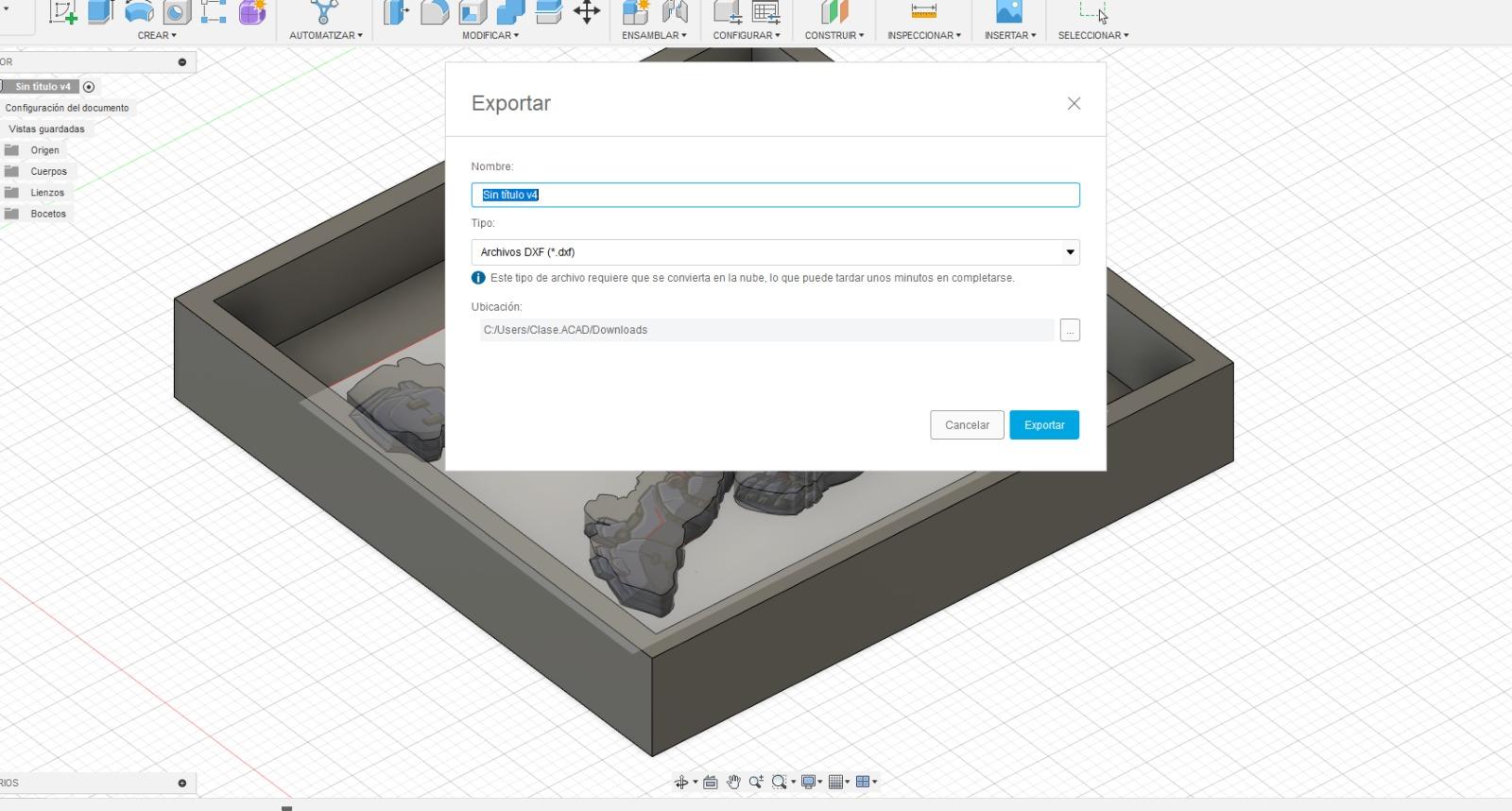1512x811 pixels.
Task: Click the Create Sketch tool icon
Action: click(63, 11)
